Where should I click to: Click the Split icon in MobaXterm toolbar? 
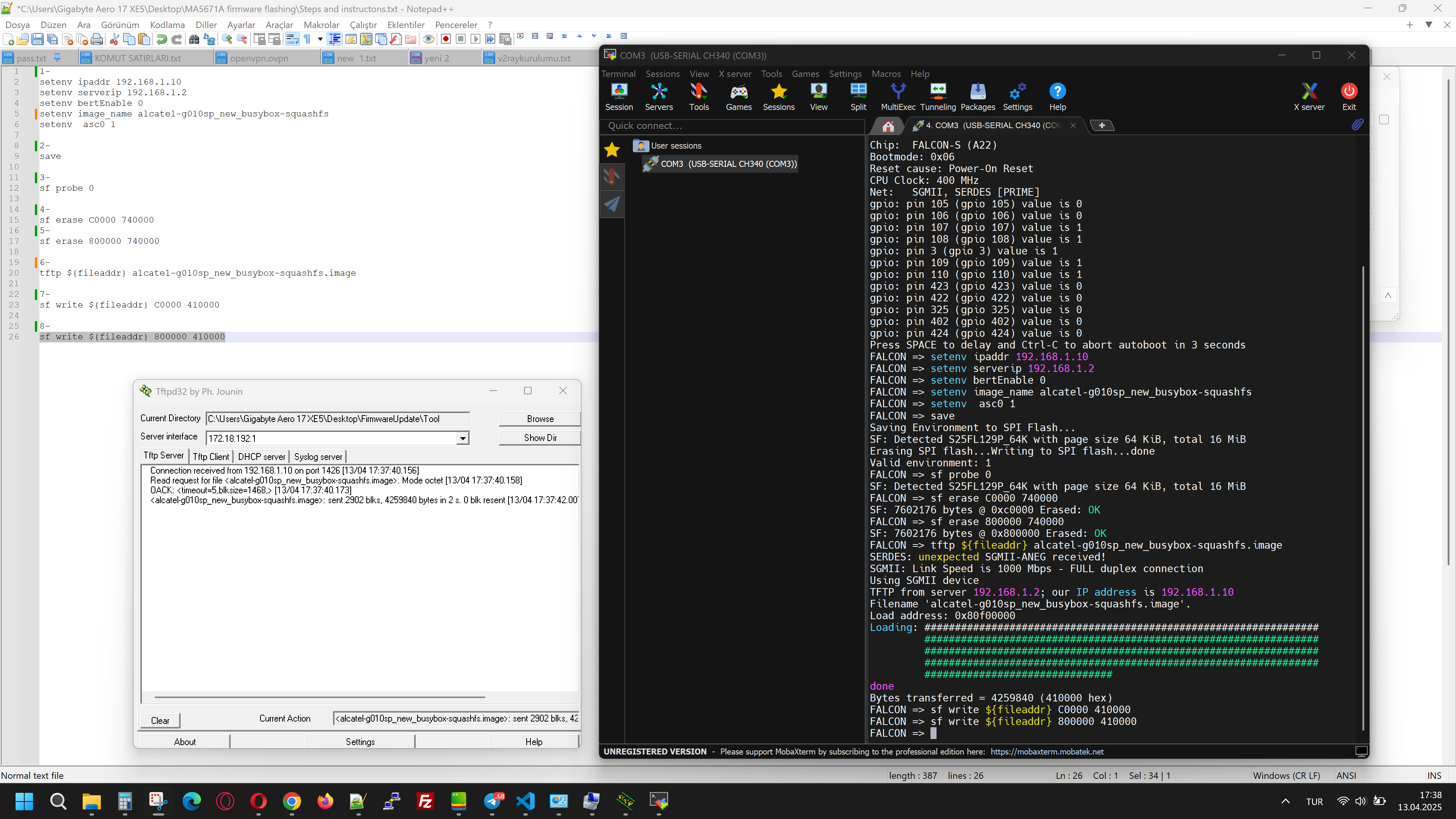click(x=858, y=97)
